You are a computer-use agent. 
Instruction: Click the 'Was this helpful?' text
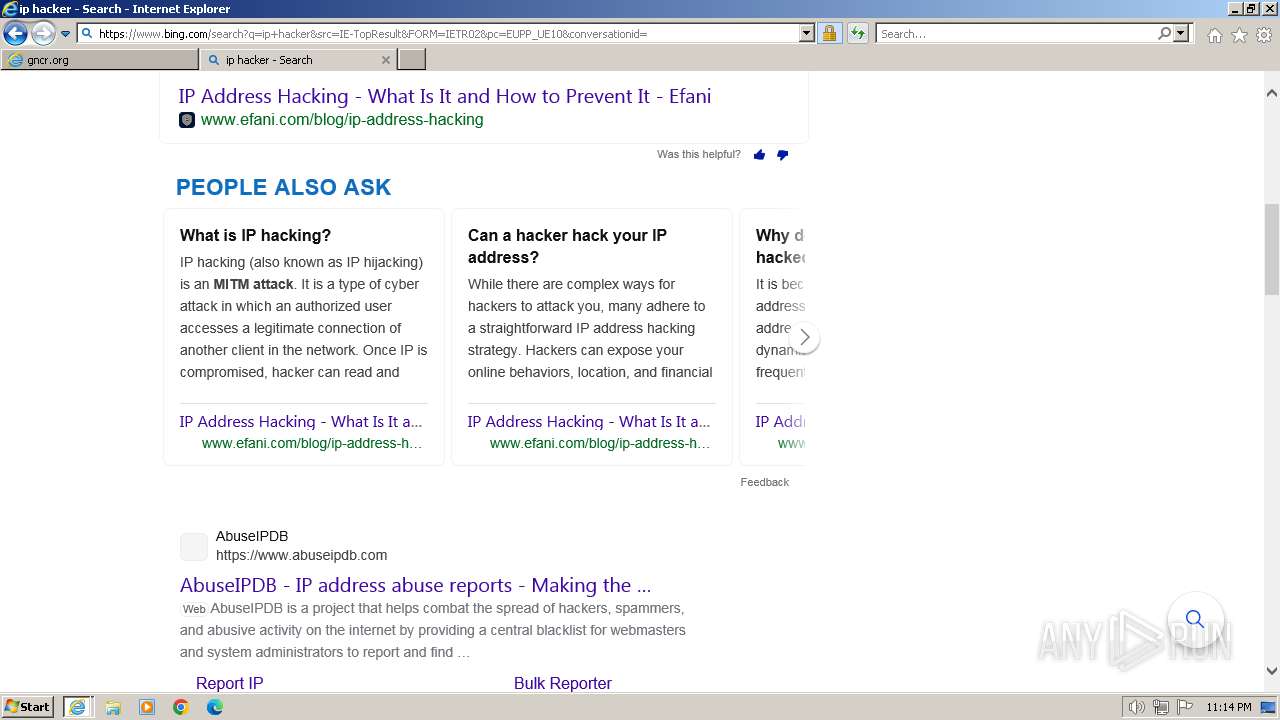click(699, 155)
